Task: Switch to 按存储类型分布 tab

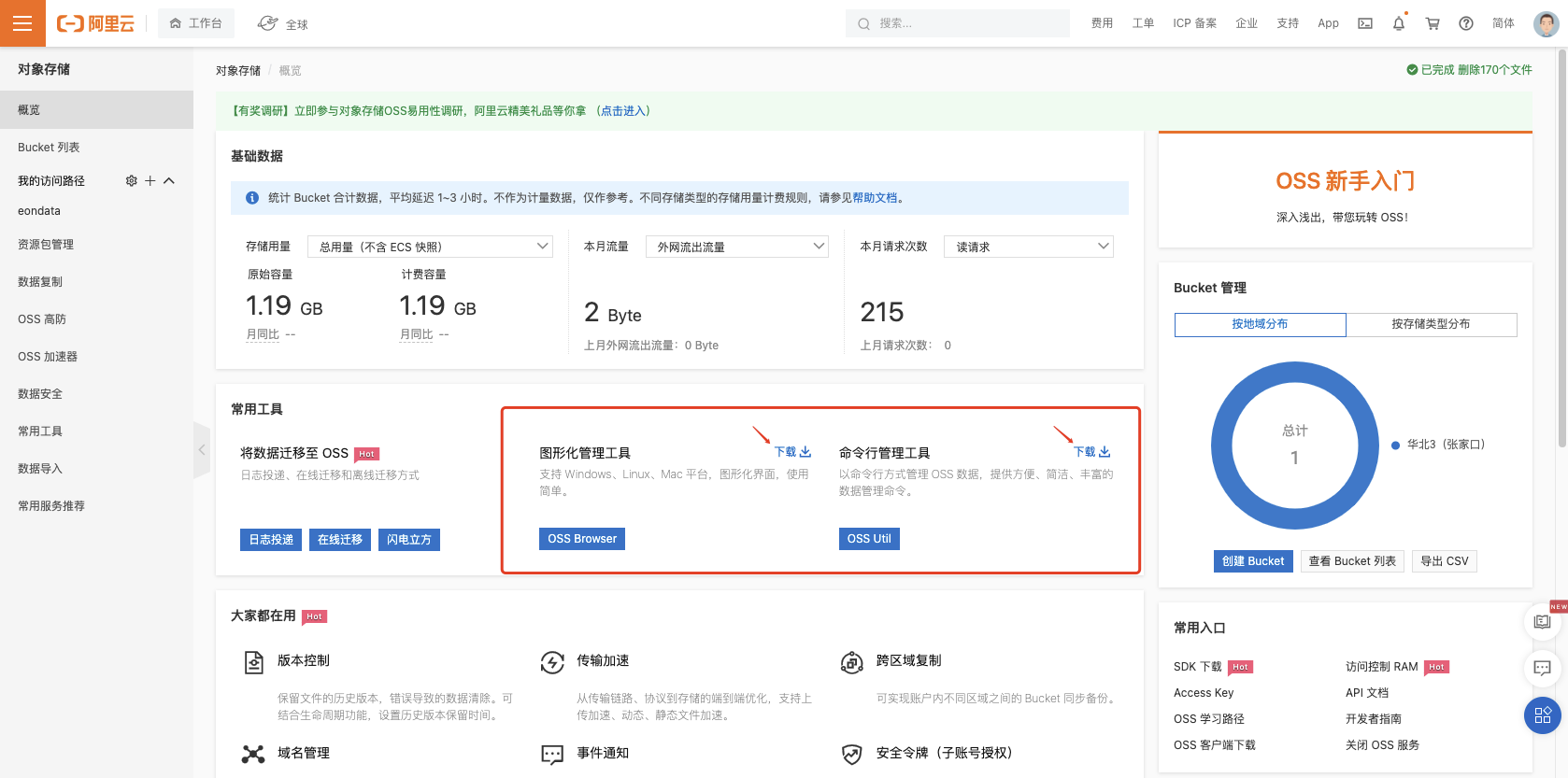Action: pos(1431,324)
